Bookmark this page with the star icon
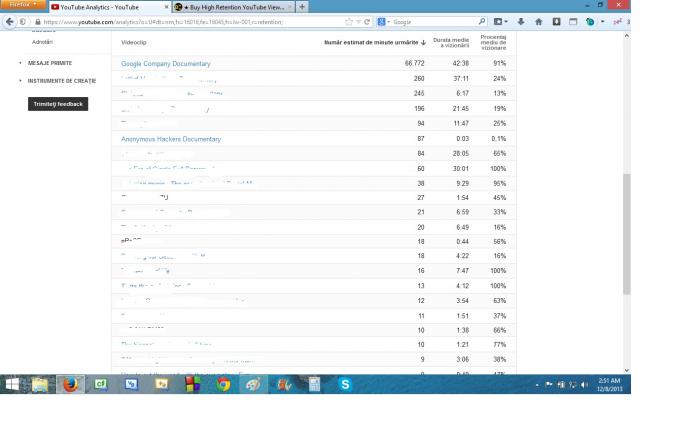 coord(349,22)
